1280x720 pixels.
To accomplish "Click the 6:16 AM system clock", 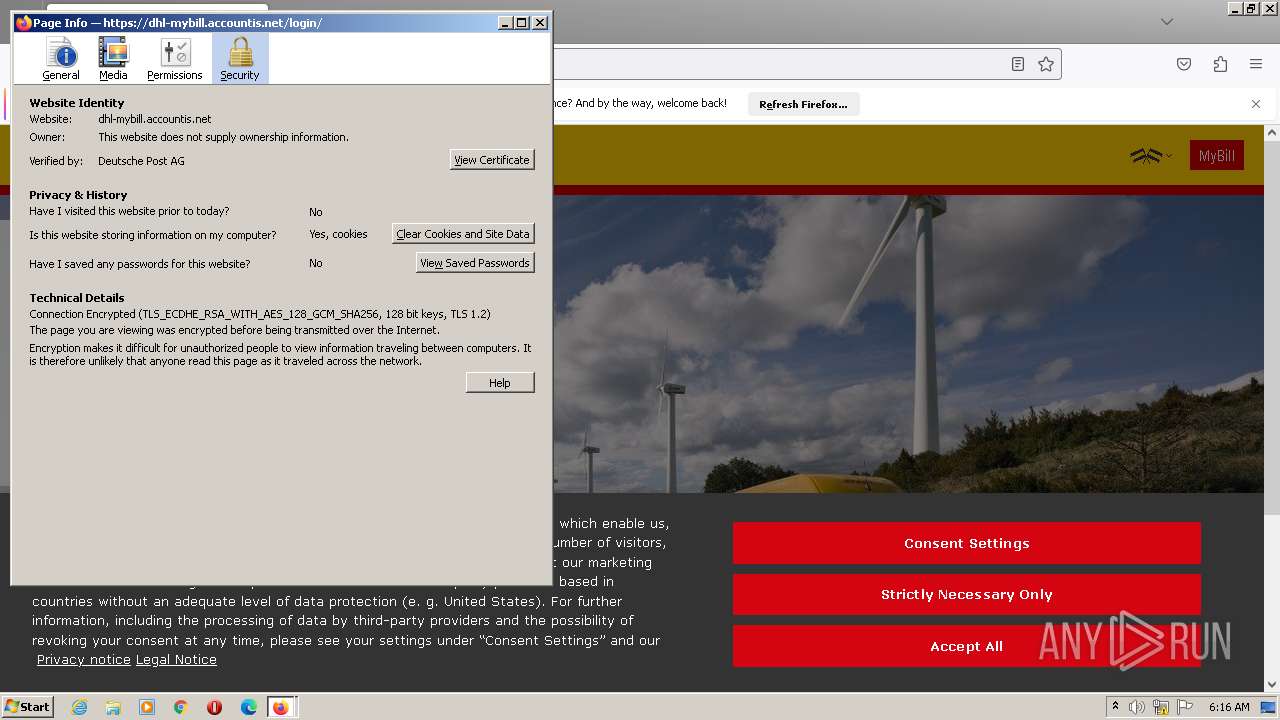I will click(x=1229, y=707).
